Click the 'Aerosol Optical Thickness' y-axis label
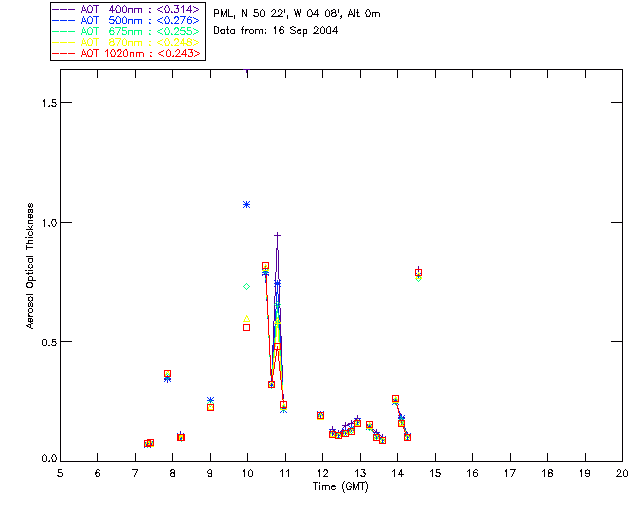Image resolution: width=640 pixels, height=512 pixels. pos(29,266)
